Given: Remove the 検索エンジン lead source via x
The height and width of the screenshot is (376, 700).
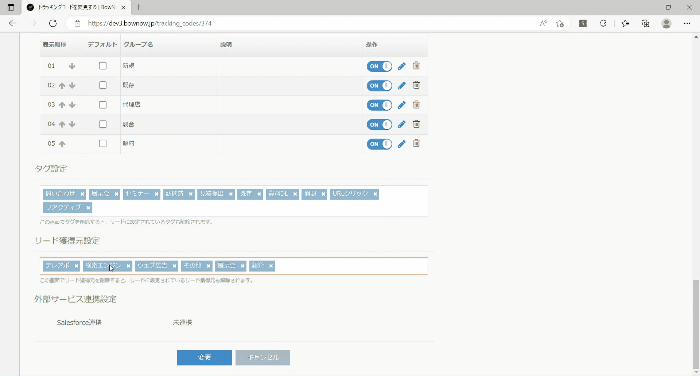Looking at the screenshot, I should click(x=128, y=266).
